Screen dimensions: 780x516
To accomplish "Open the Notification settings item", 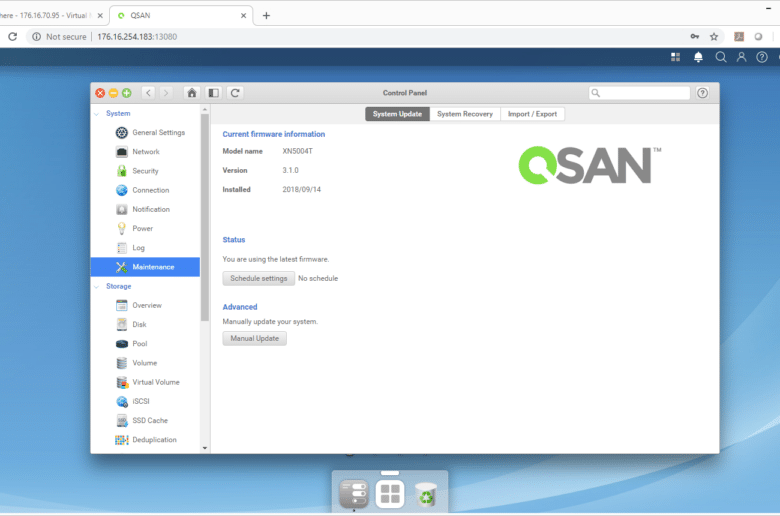I will (143, 209).
